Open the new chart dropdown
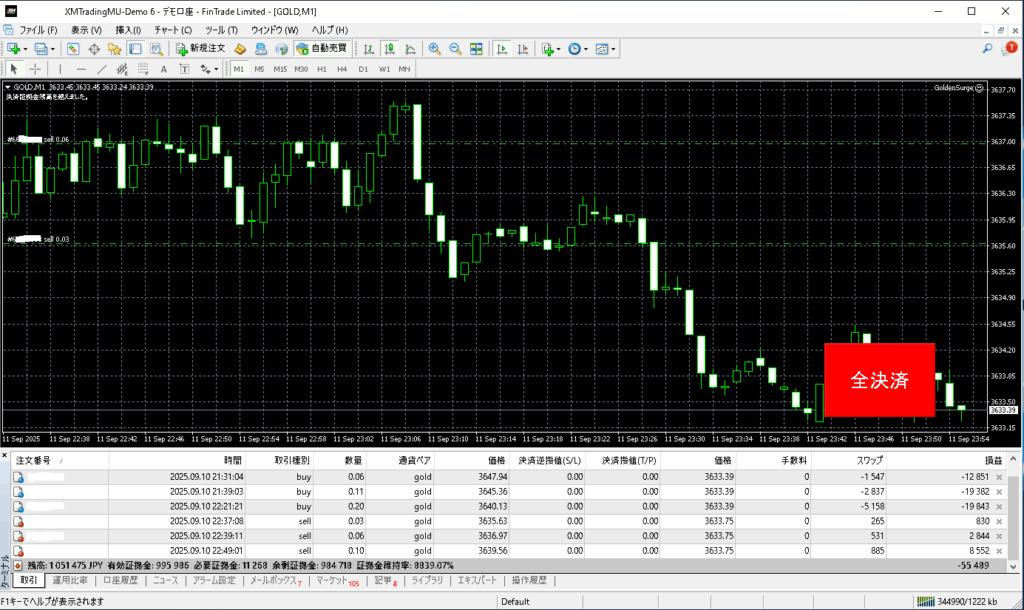The image size is (1024, 610). click(25, 48)
